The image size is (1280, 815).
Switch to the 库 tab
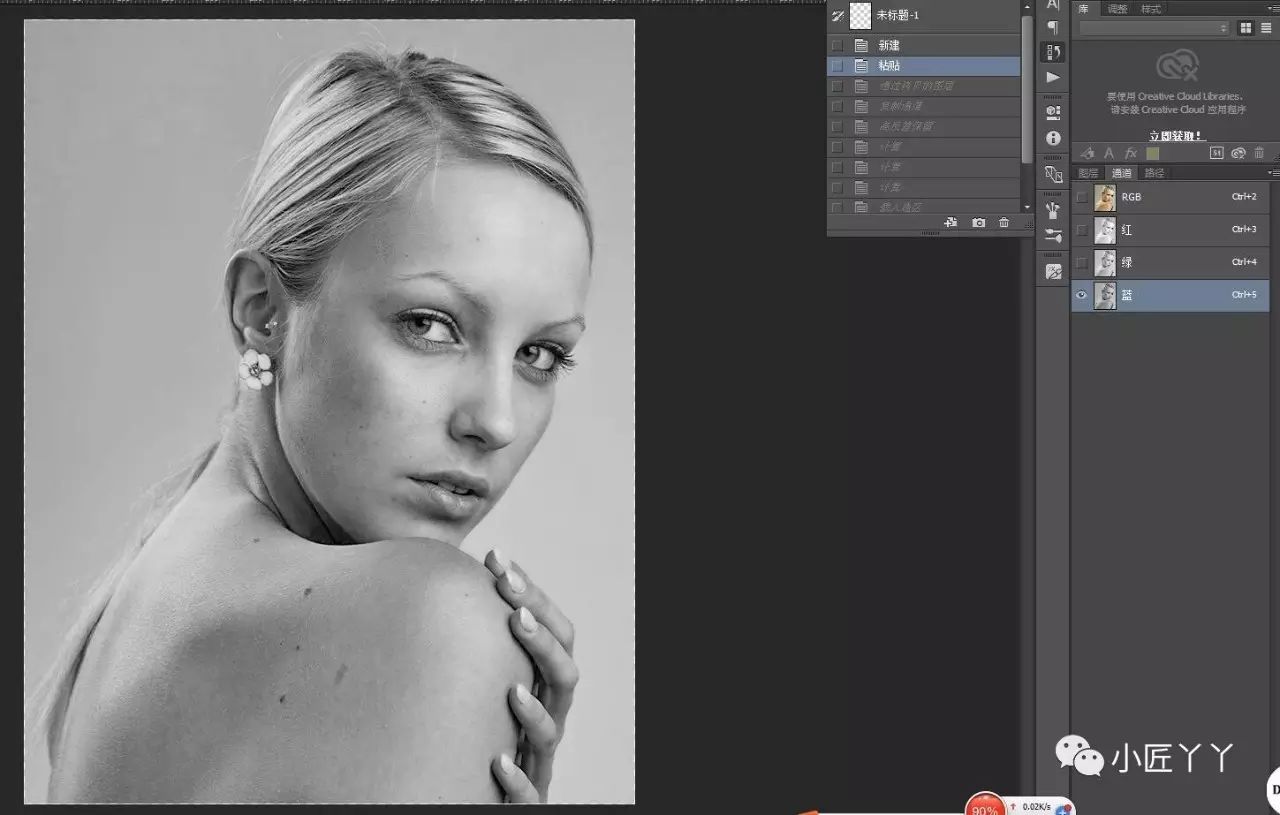point(1083,9)
